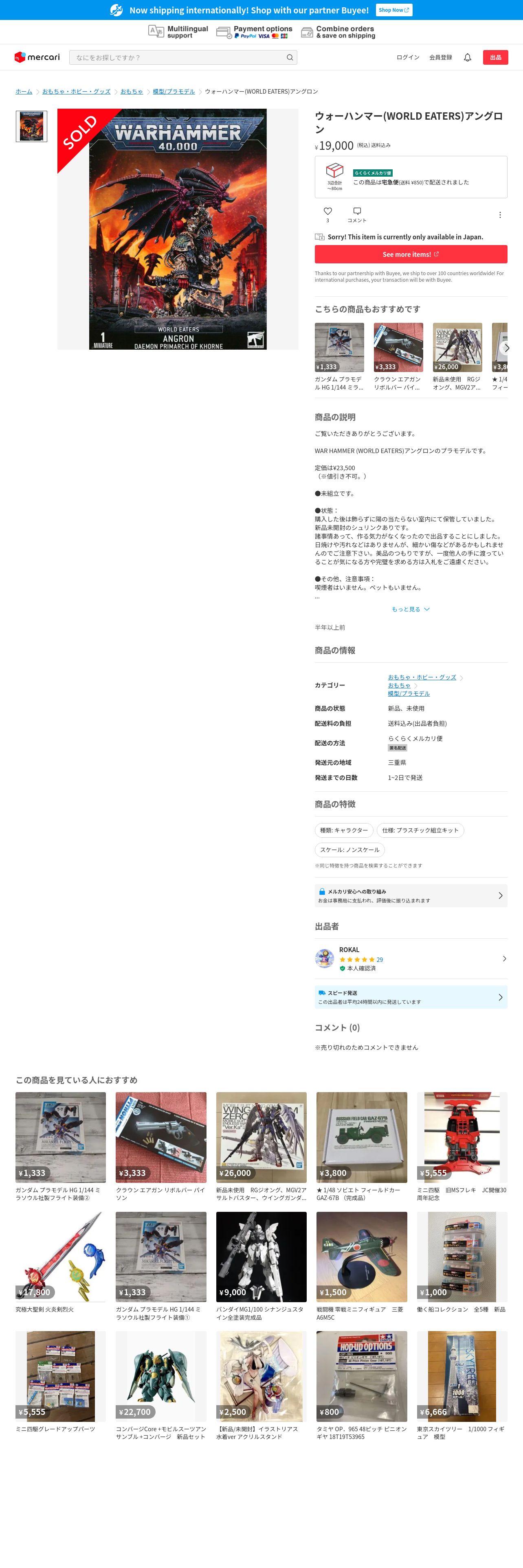
Task: Open ¥1,333 Gundam item in carousel
Action: (x=339, y=357)
